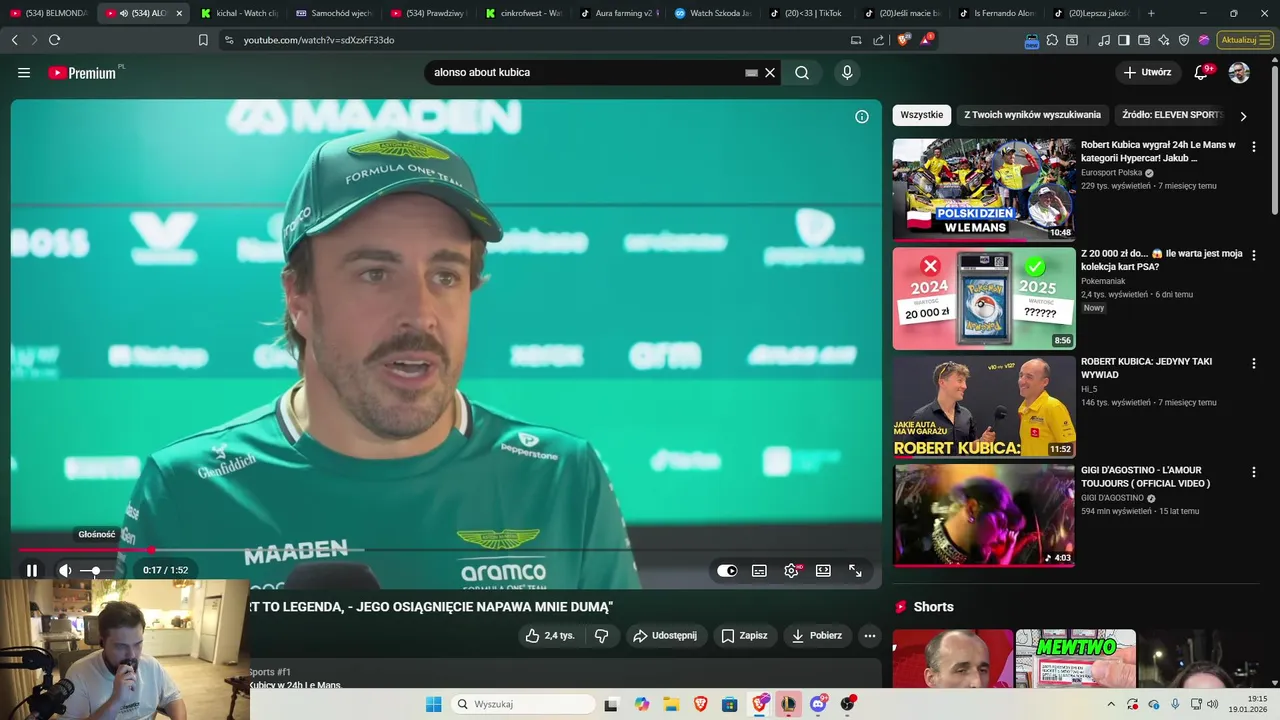Image resolution: width=1280 pixels, height=720 pixels.
Task: Open the on-screen keyboard icon in search
Action: 752,73
